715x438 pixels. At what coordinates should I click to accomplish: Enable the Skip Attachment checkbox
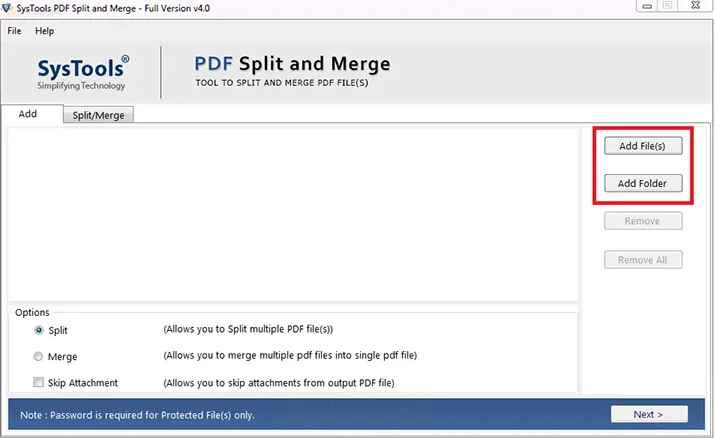38,382
